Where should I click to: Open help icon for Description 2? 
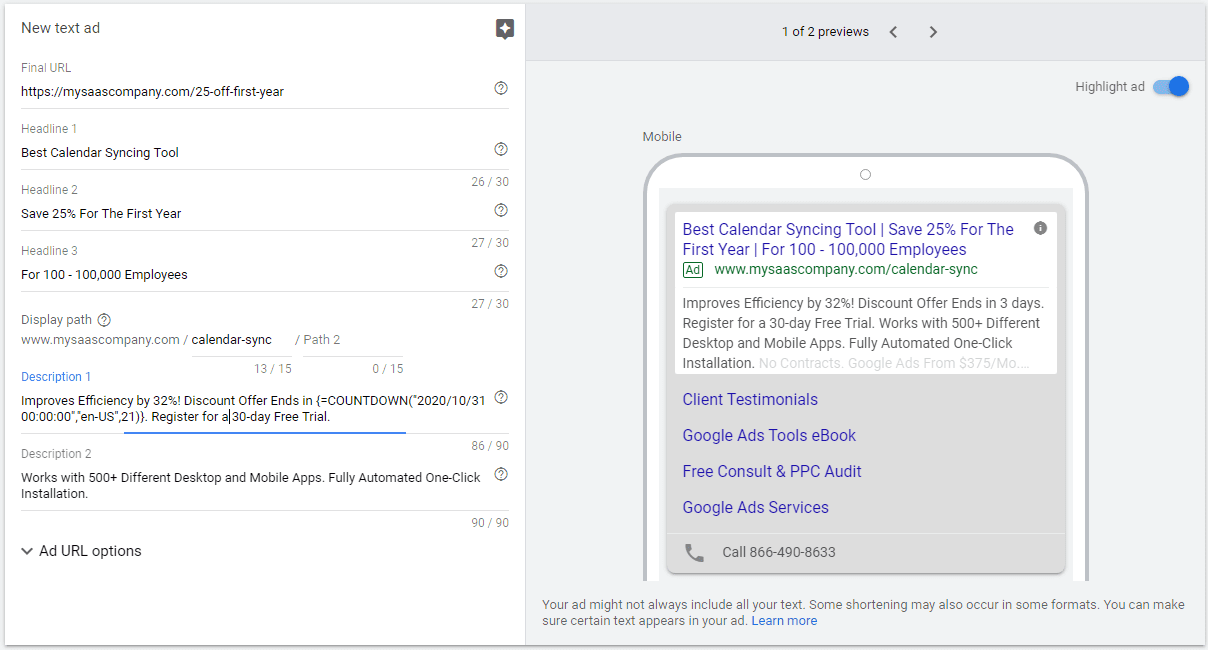[501, 474]
